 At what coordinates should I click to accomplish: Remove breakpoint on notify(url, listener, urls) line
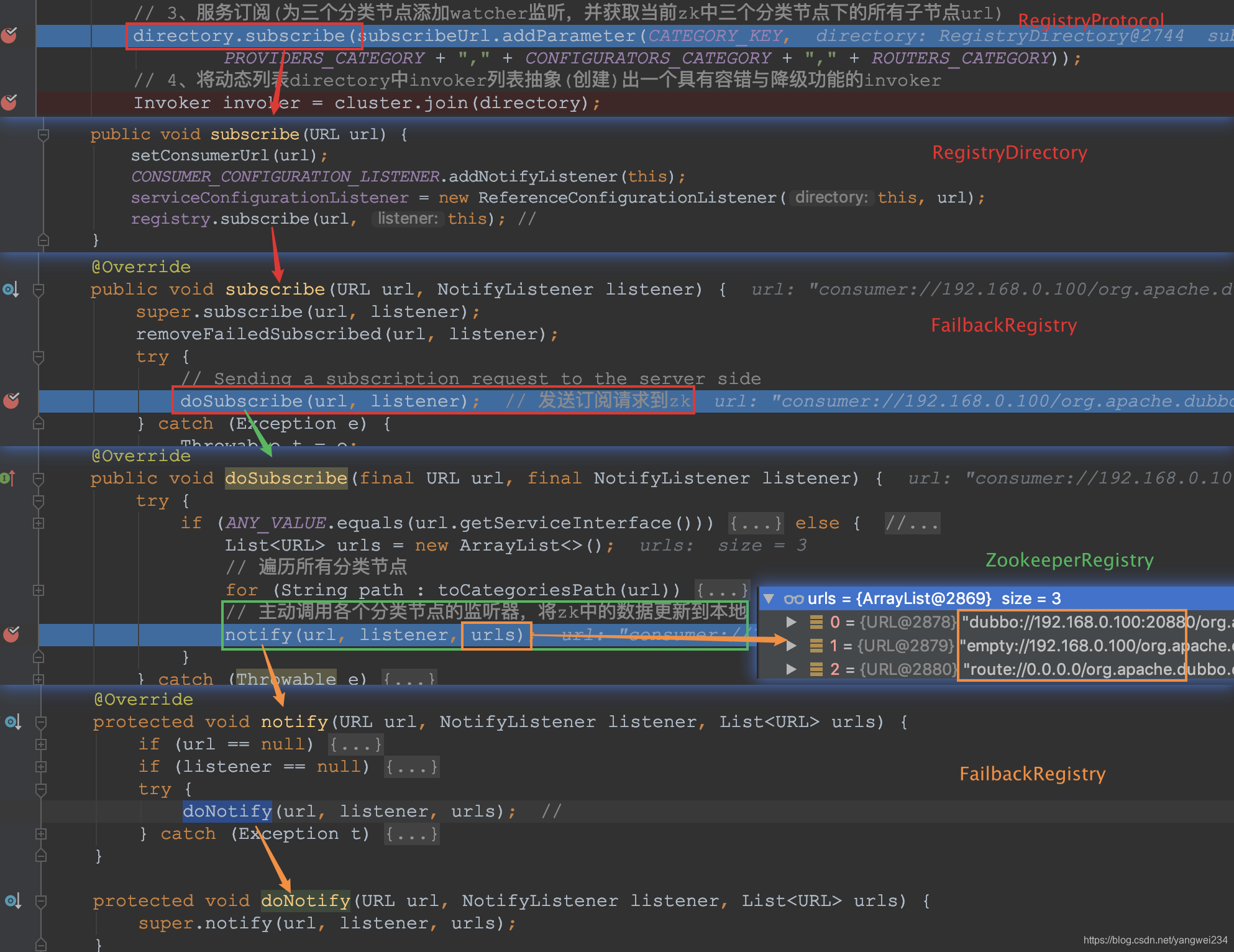tap(11, 634)
